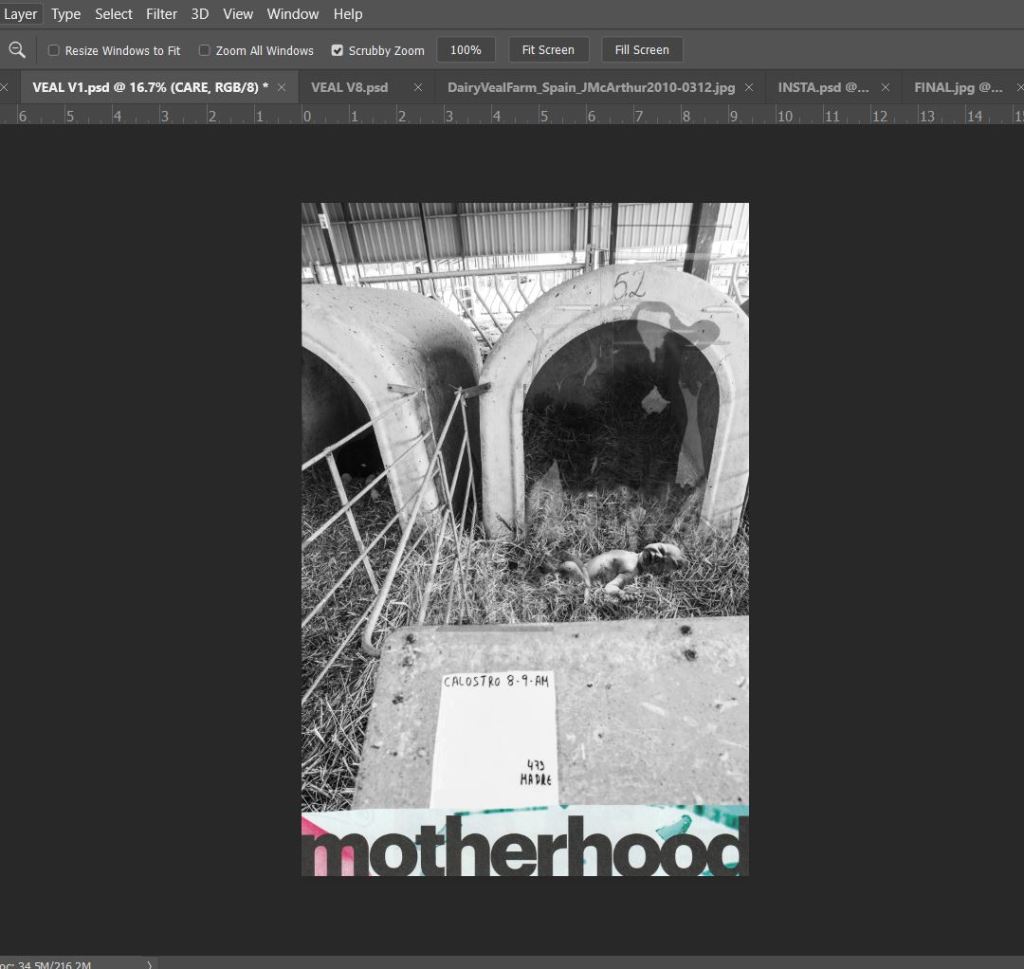The height and width of the screenshot is (969, 1024).
Task: Click the motherhood text on the canvas
Action: coord(525,848)
